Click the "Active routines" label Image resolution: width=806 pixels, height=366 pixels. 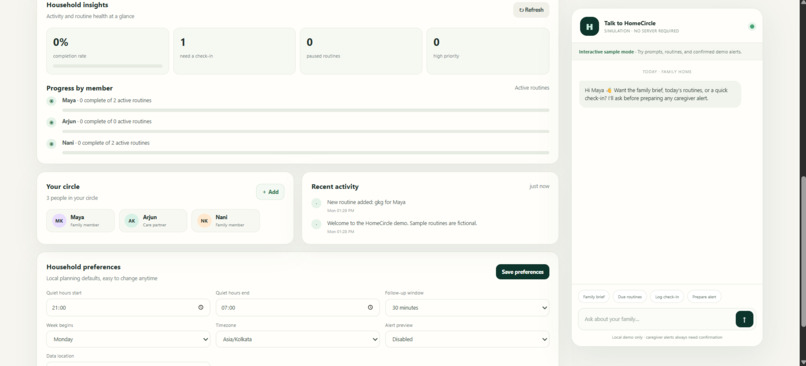pyautogui.click(x=532, y=88)
